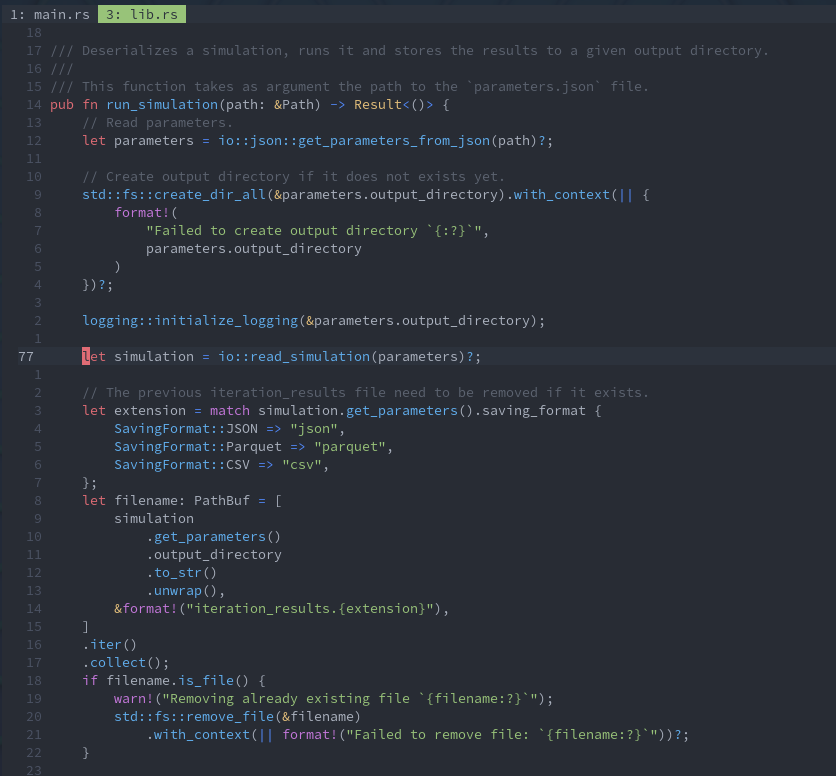Screen dimensions: 836x776
Task: Click filename.is_file() condition
Action: click(178, 681)
